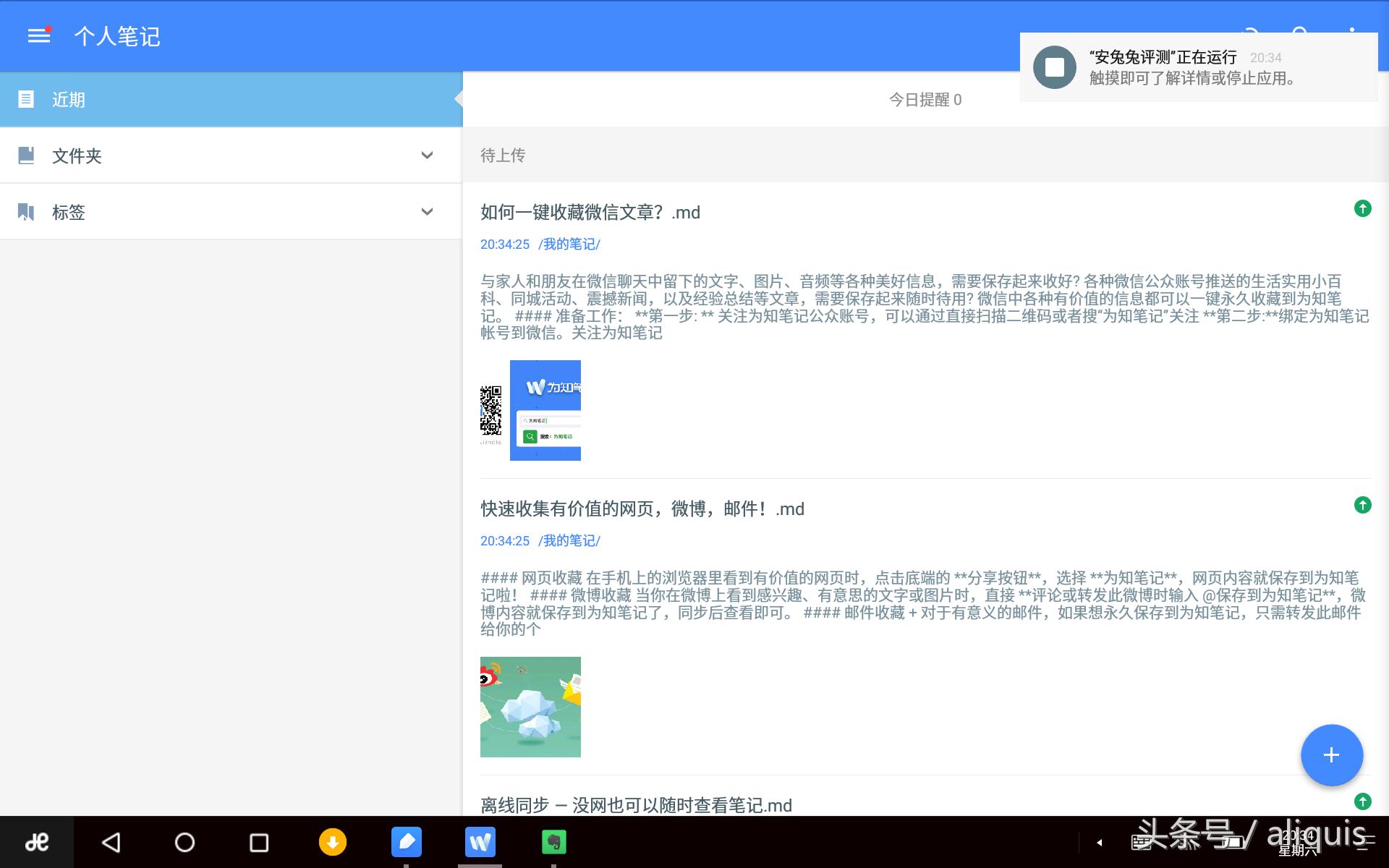Toggle upload for the webpage collection note
The height and width of the screenshot is (868, 1389).
point(1363,506)
